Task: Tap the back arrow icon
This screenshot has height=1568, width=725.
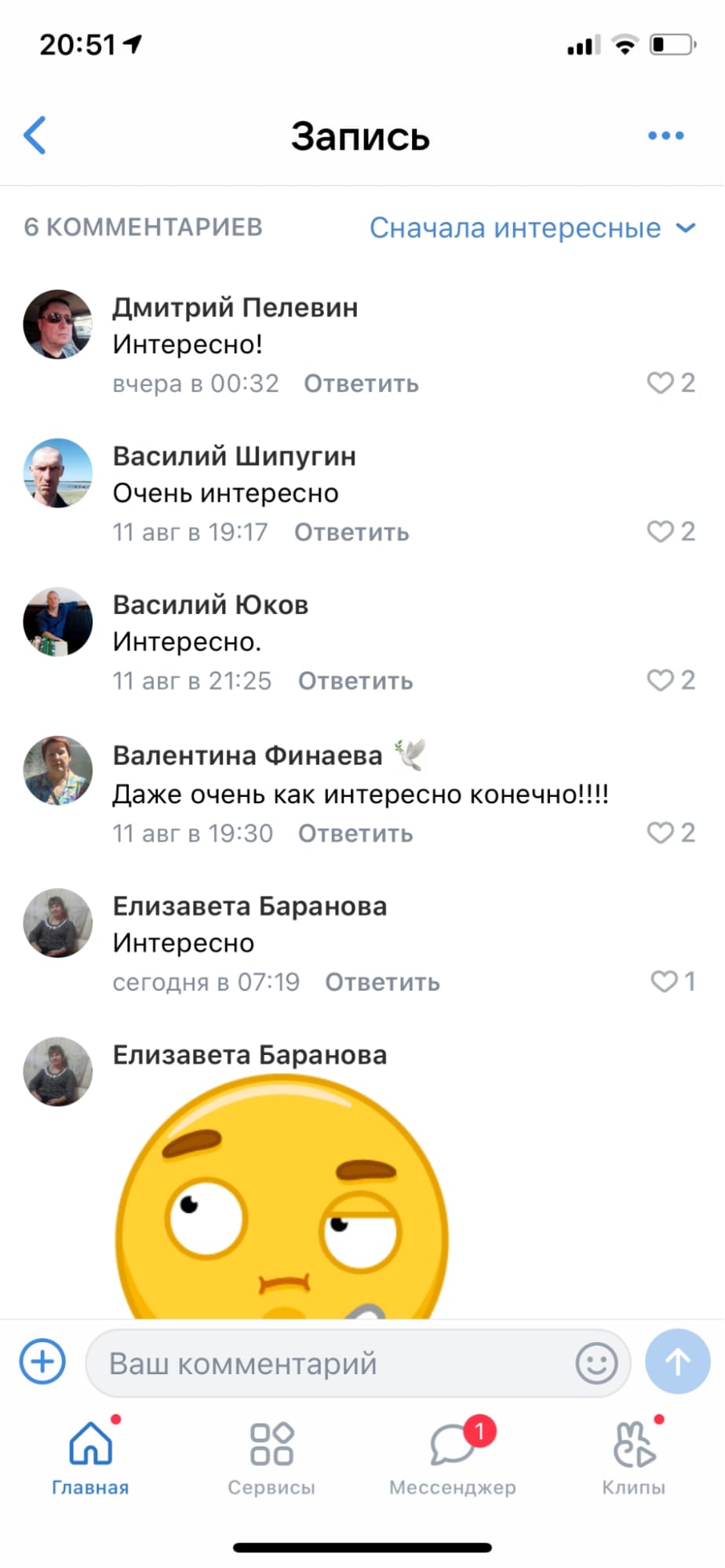Action: [x=35, y=136]
